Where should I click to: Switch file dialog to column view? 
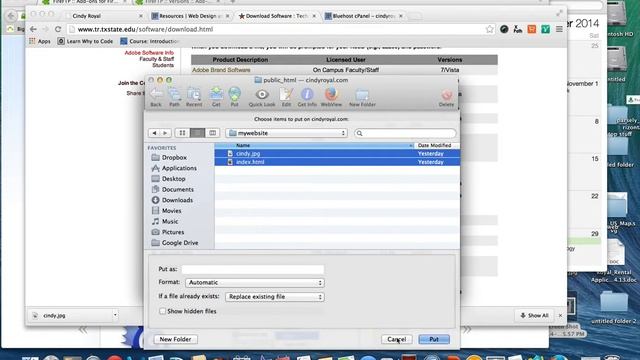tap(213, 133)
